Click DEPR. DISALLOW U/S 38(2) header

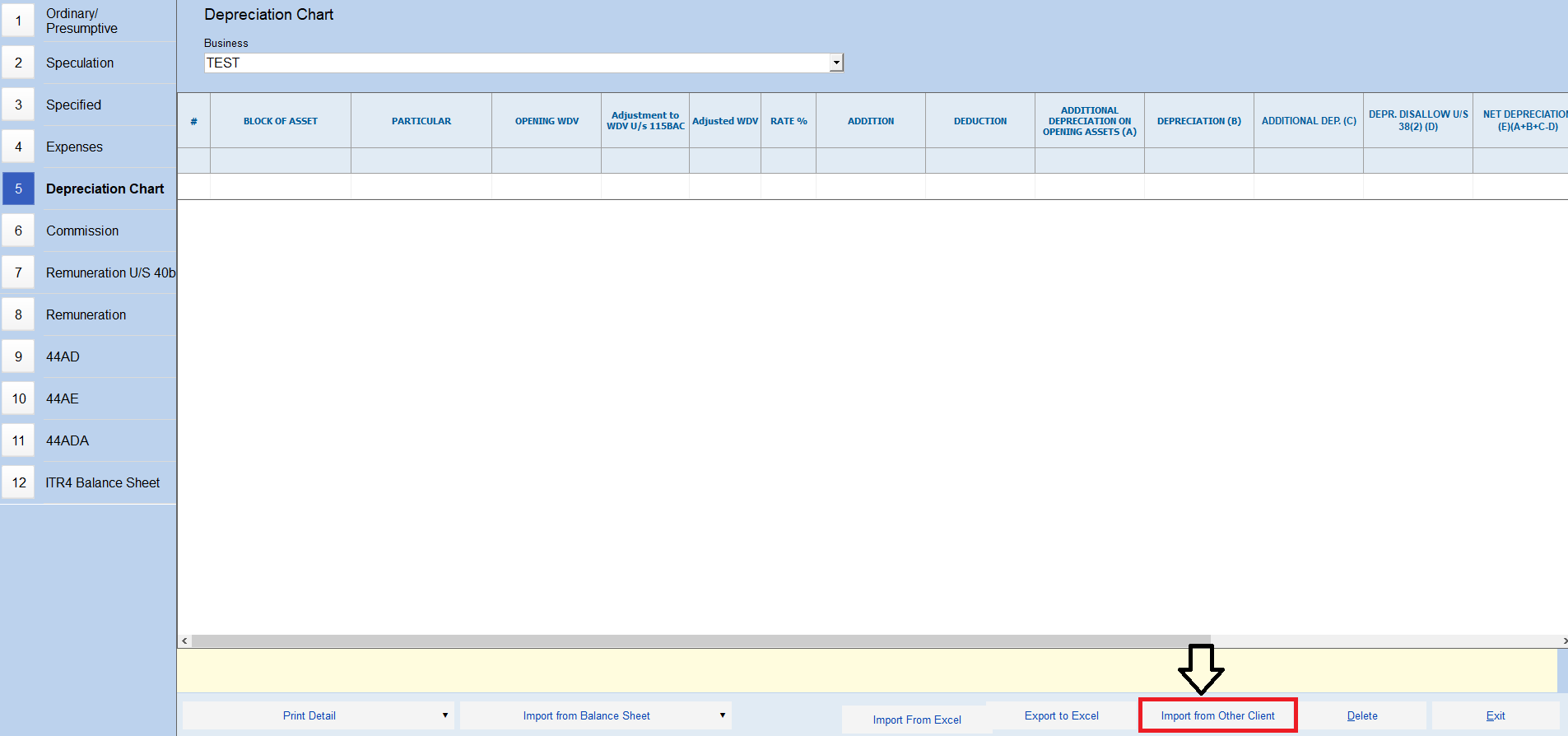pyautogui.click(x=1418, y=121)
